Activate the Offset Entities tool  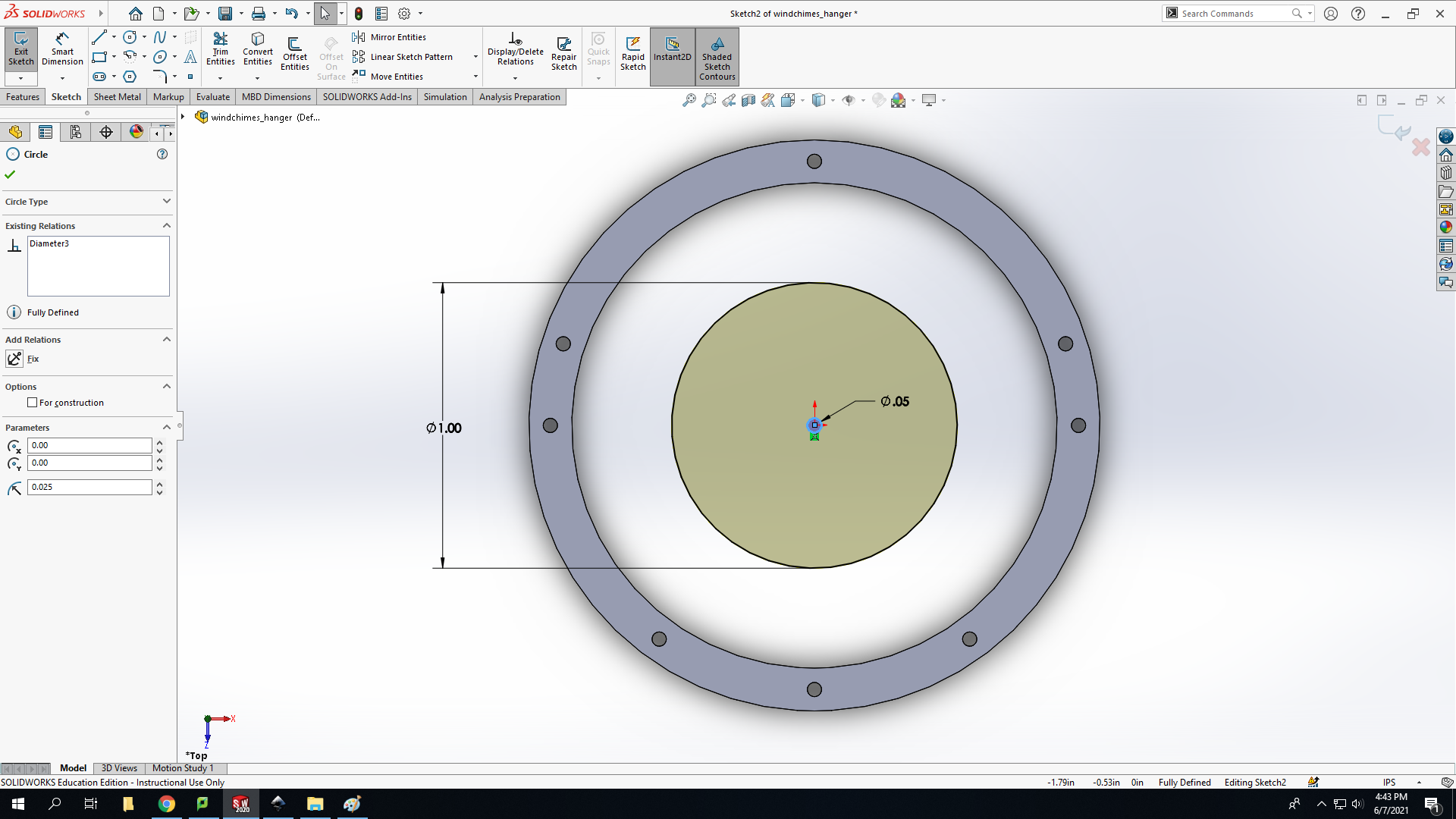click(x=294, y=53)
